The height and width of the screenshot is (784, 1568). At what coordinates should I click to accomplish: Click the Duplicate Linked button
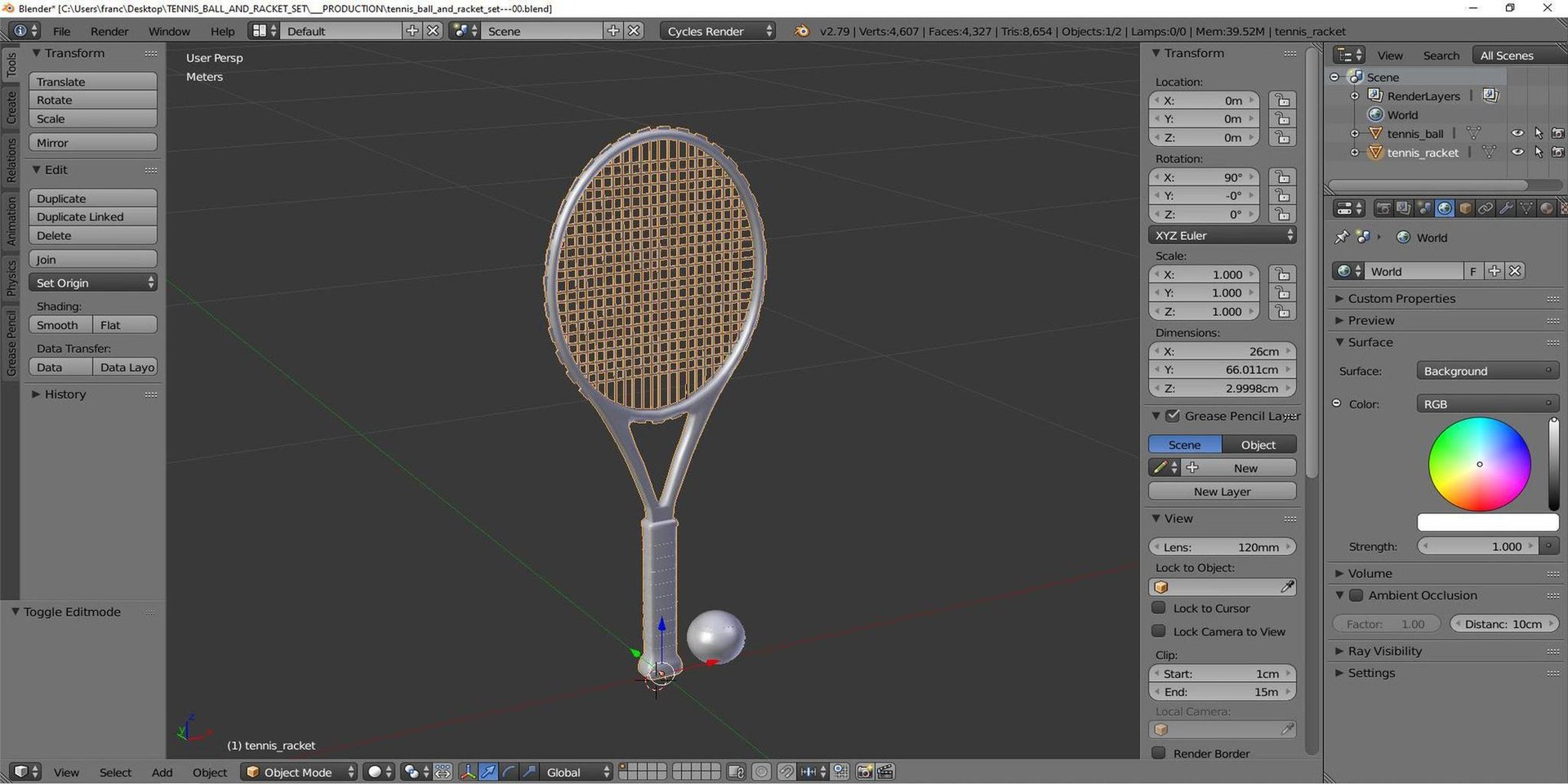pos(93,216)
